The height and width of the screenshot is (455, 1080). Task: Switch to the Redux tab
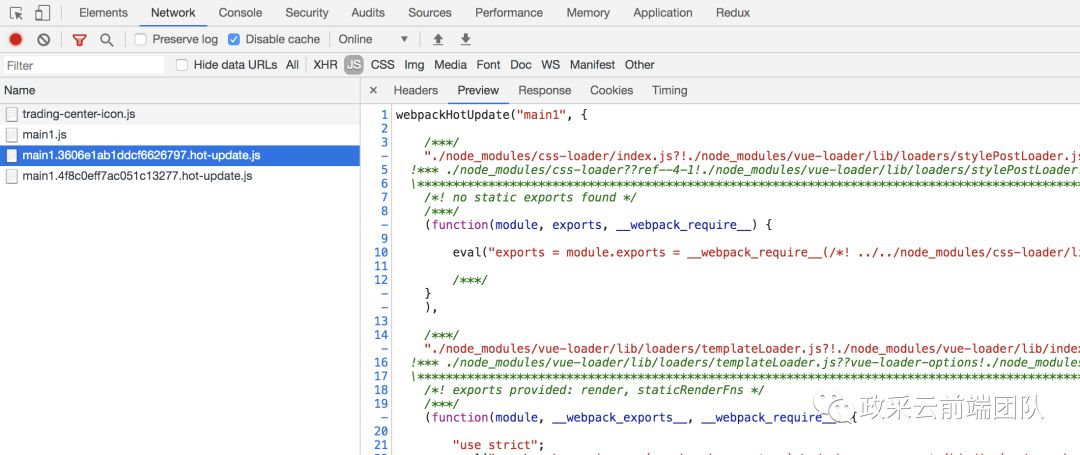click(733, 12)
